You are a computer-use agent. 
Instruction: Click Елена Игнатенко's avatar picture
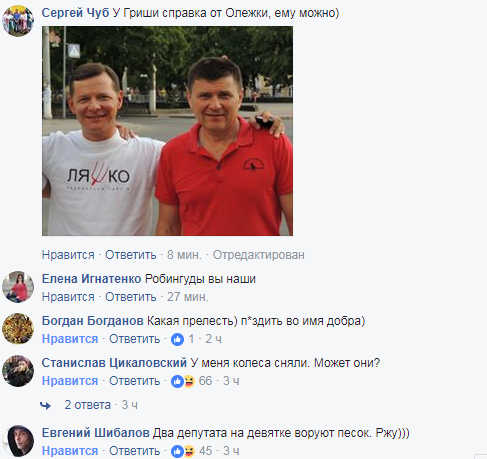coord(18,287)
